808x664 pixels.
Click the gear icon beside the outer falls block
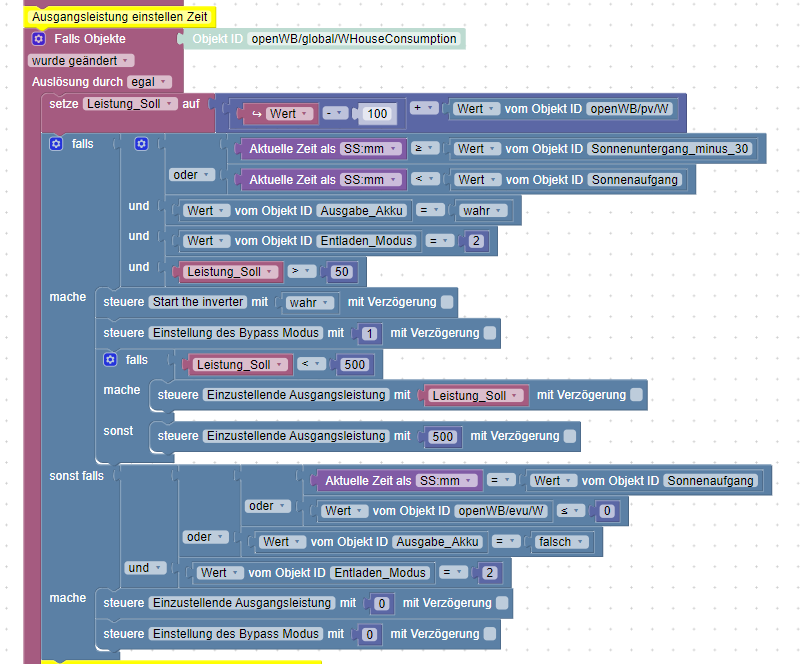point(56,144)
